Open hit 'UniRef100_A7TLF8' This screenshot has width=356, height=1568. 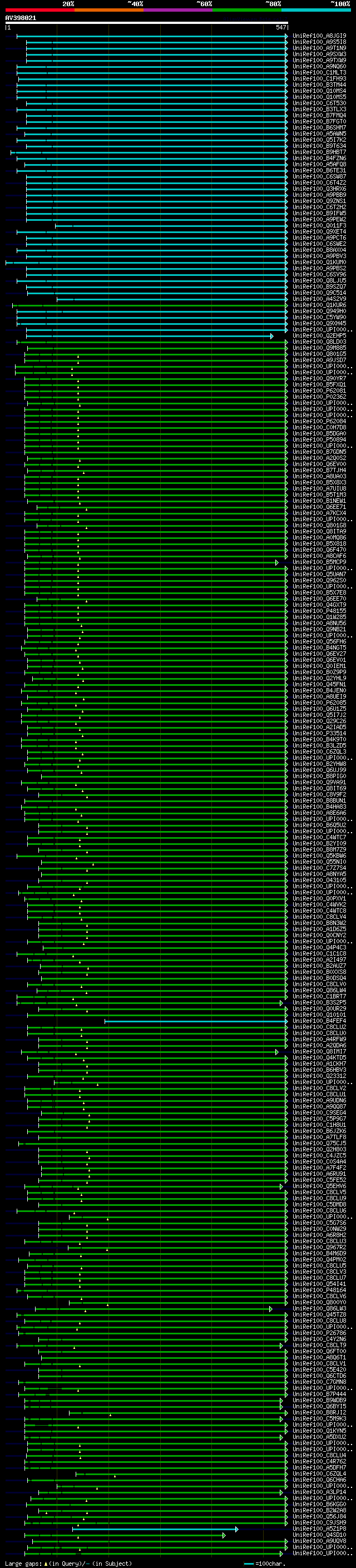(x=319, y=1137)
